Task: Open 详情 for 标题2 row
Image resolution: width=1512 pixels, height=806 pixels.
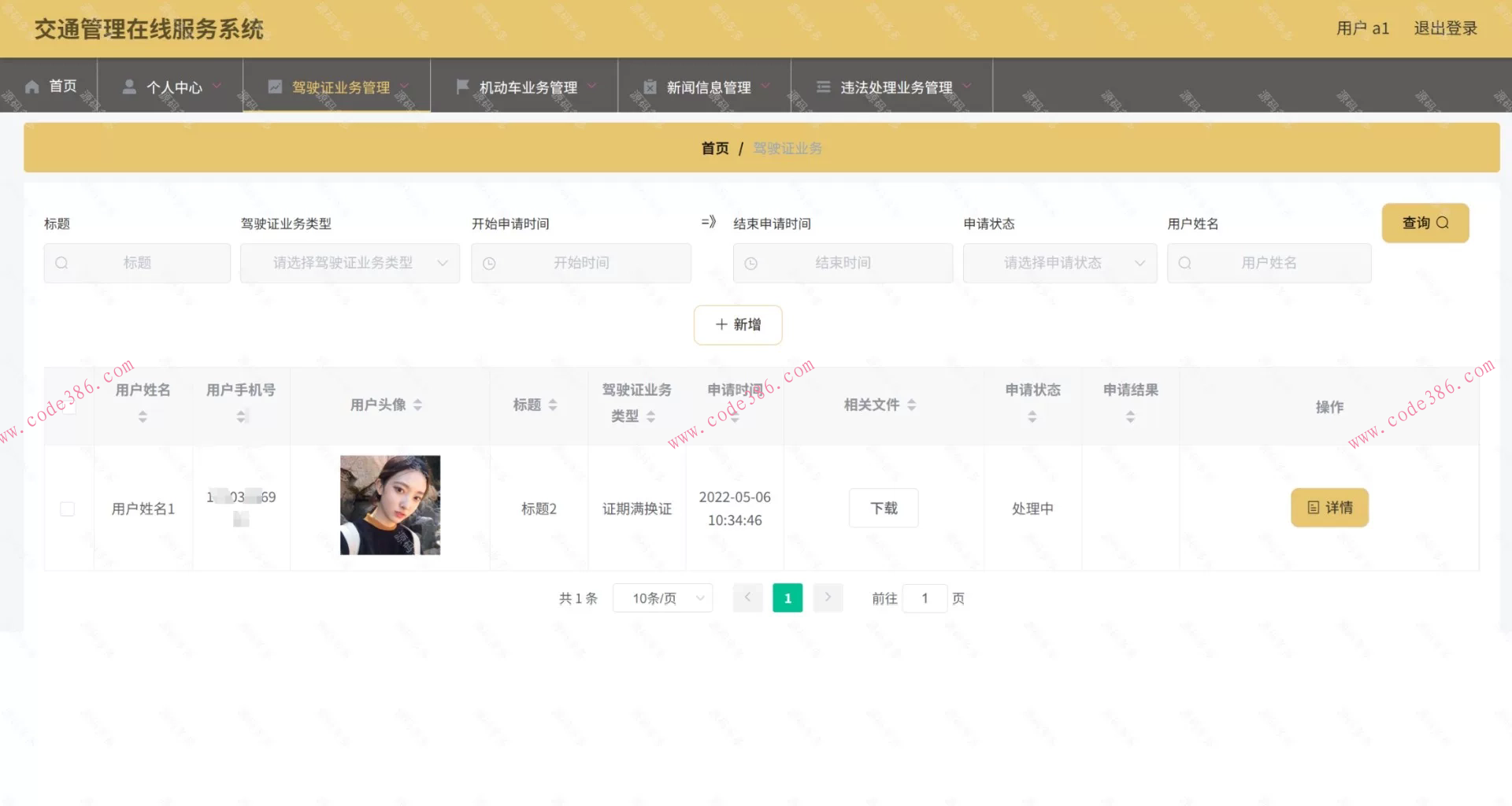Action: (x=1329, y=508)
